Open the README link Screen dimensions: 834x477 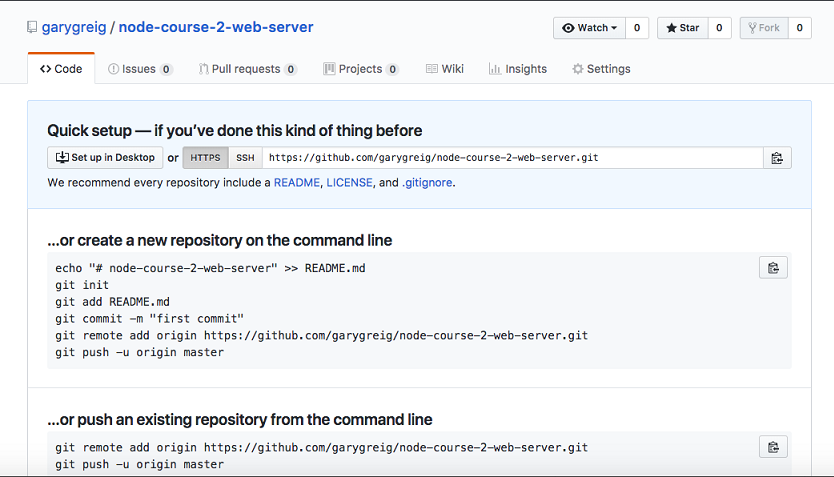tap(297, 183)
